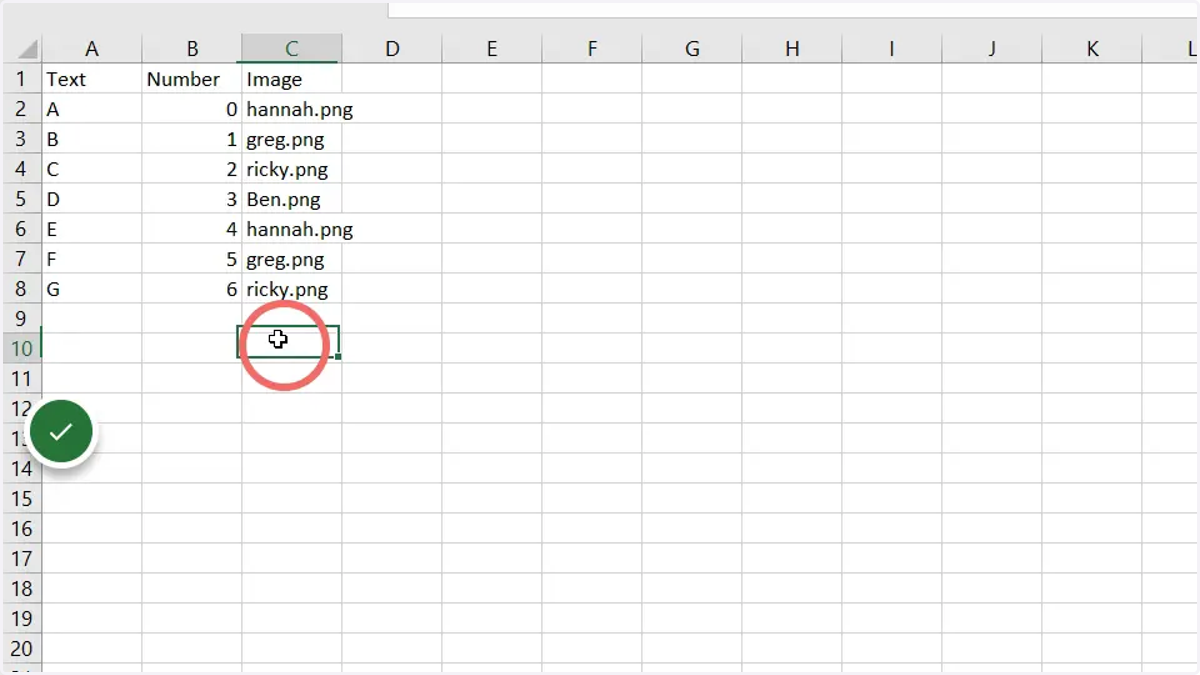This screenshot has width=1200, height=675.
Task: Click the 'Image' header cell
Action: pyautogui.click(x=292, y=79)
